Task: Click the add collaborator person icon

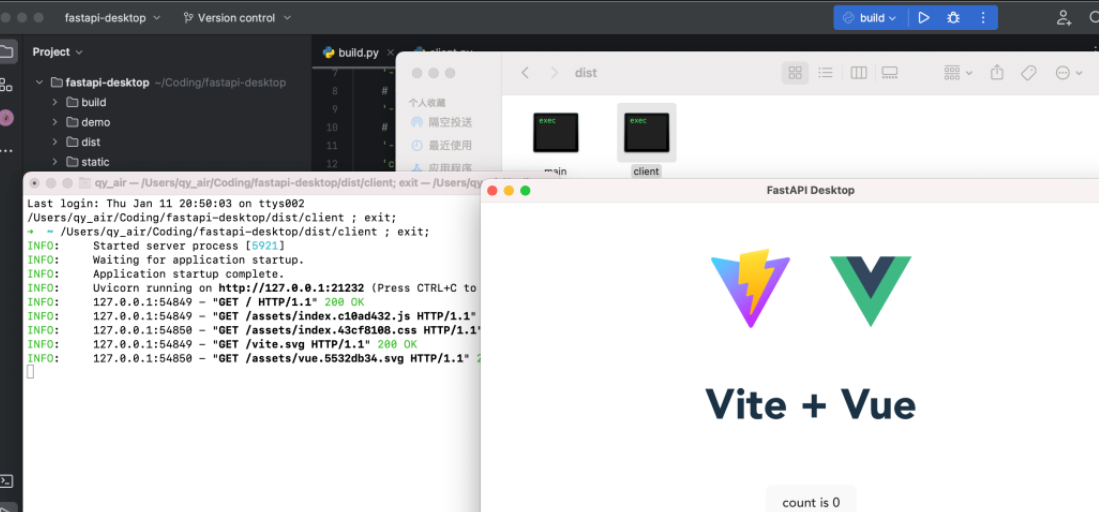Action: click(1064, 18)
